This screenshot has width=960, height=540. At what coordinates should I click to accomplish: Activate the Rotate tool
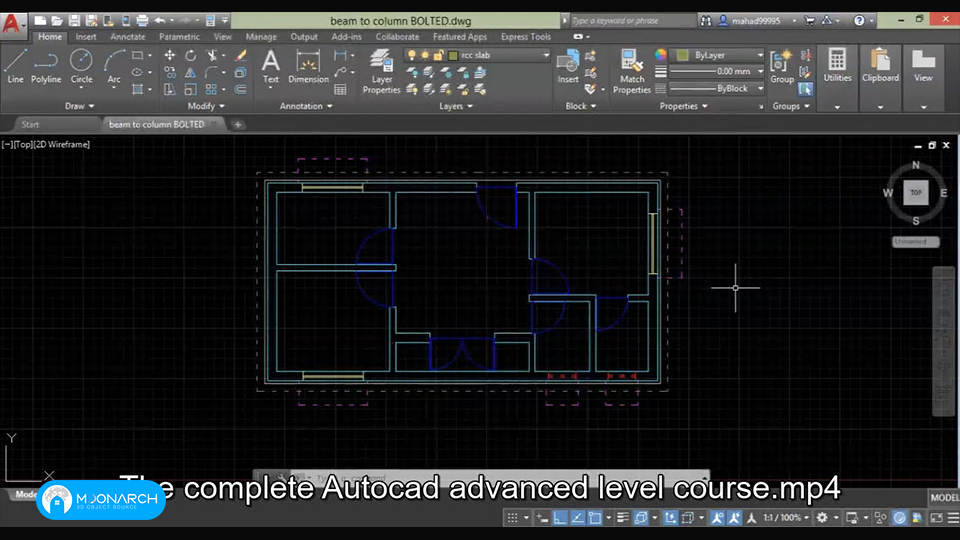pyautogui.click(x=190, y=56)
